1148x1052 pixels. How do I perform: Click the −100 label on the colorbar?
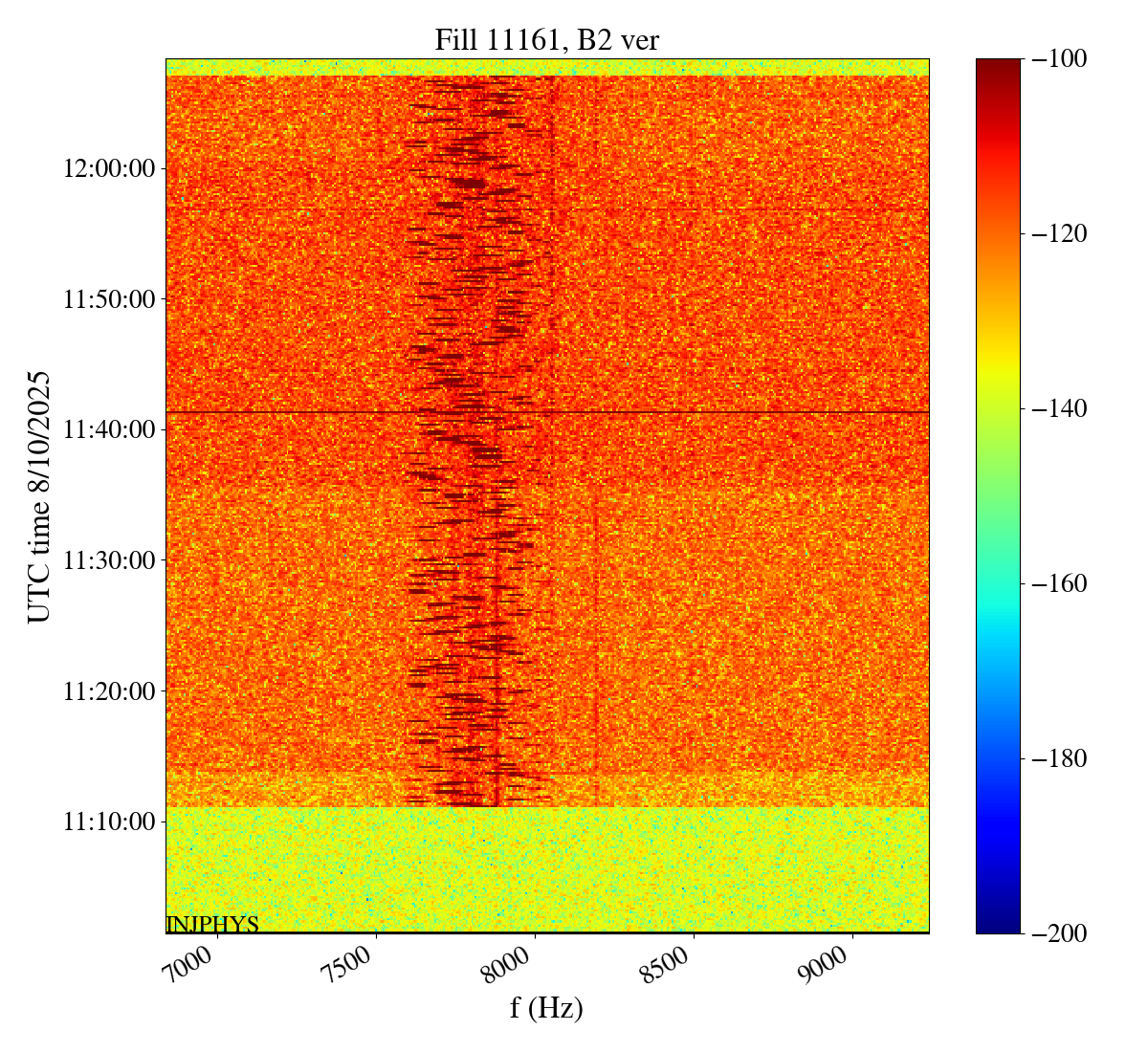point(1059,58)
